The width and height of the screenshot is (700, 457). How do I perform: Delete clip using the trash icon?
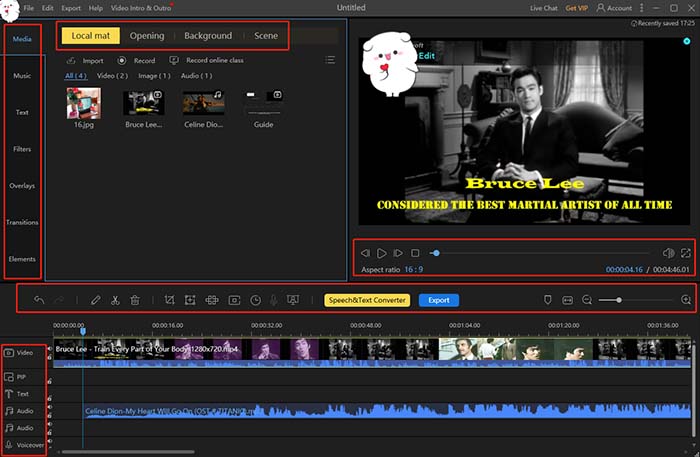point(135,300)
